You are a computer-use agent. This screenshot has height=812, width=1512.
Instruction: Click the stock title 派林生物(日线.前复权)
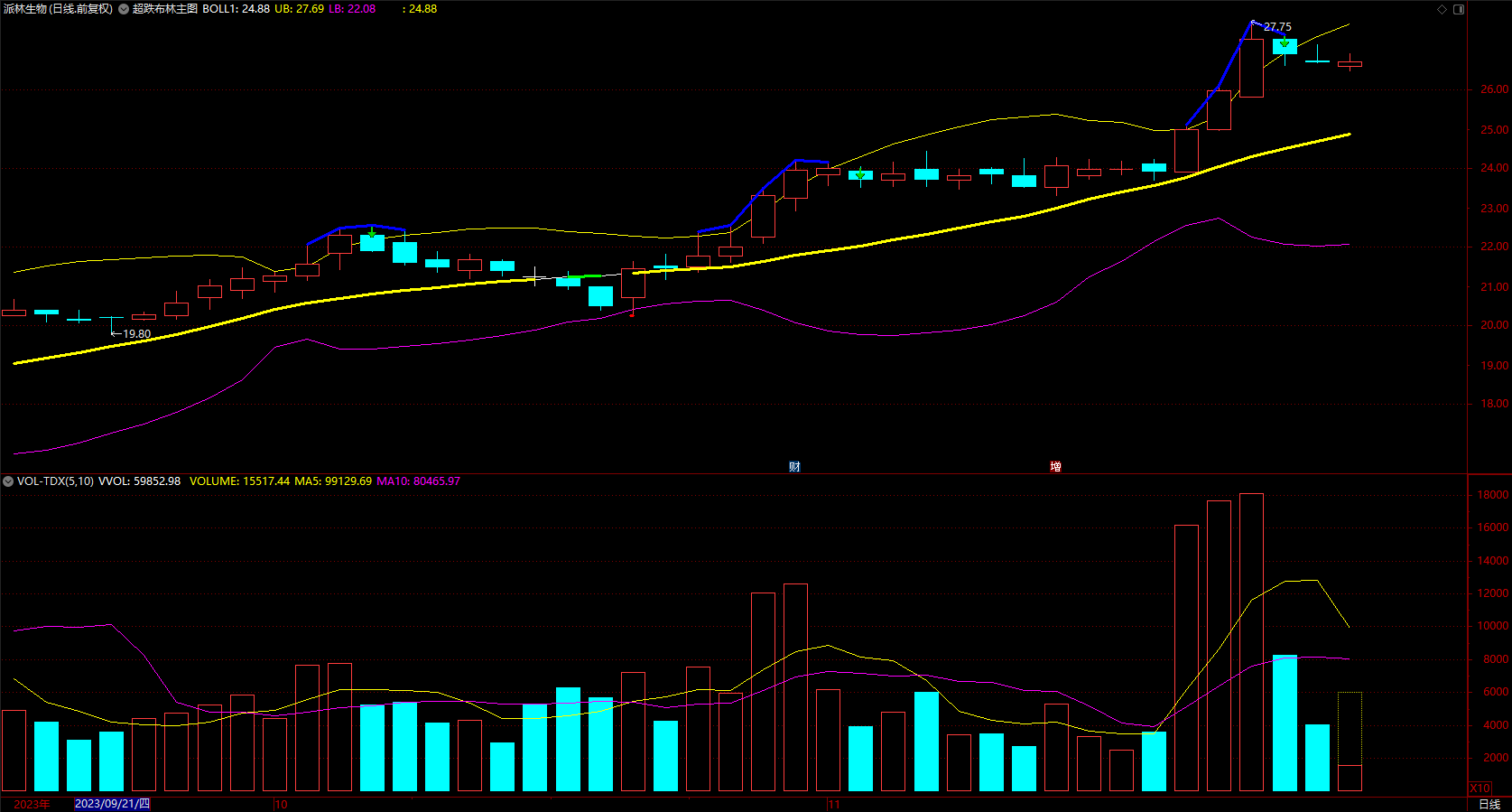[58, 9]
